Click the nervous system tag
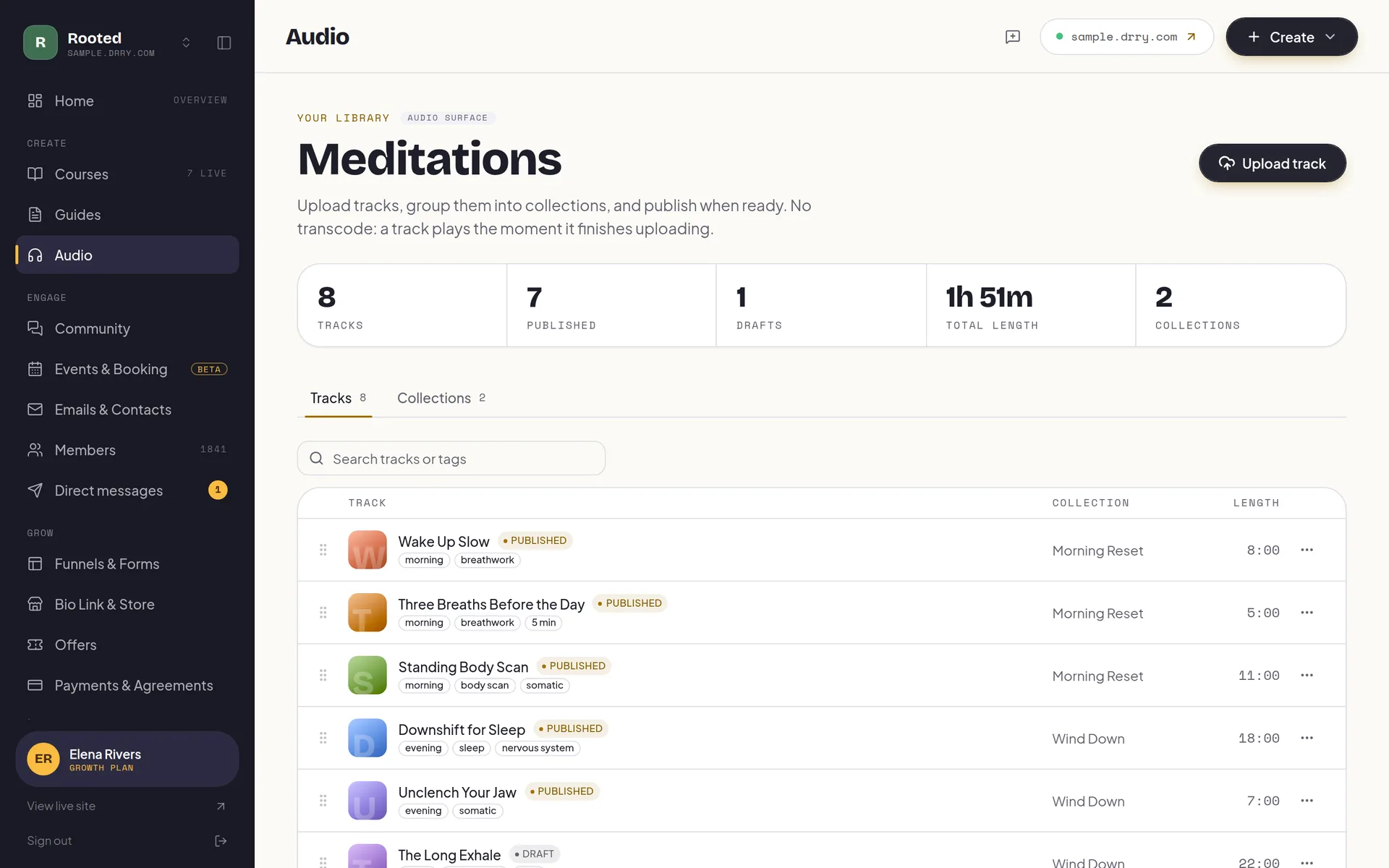The image size is (1389, 868). click(538, 748)
